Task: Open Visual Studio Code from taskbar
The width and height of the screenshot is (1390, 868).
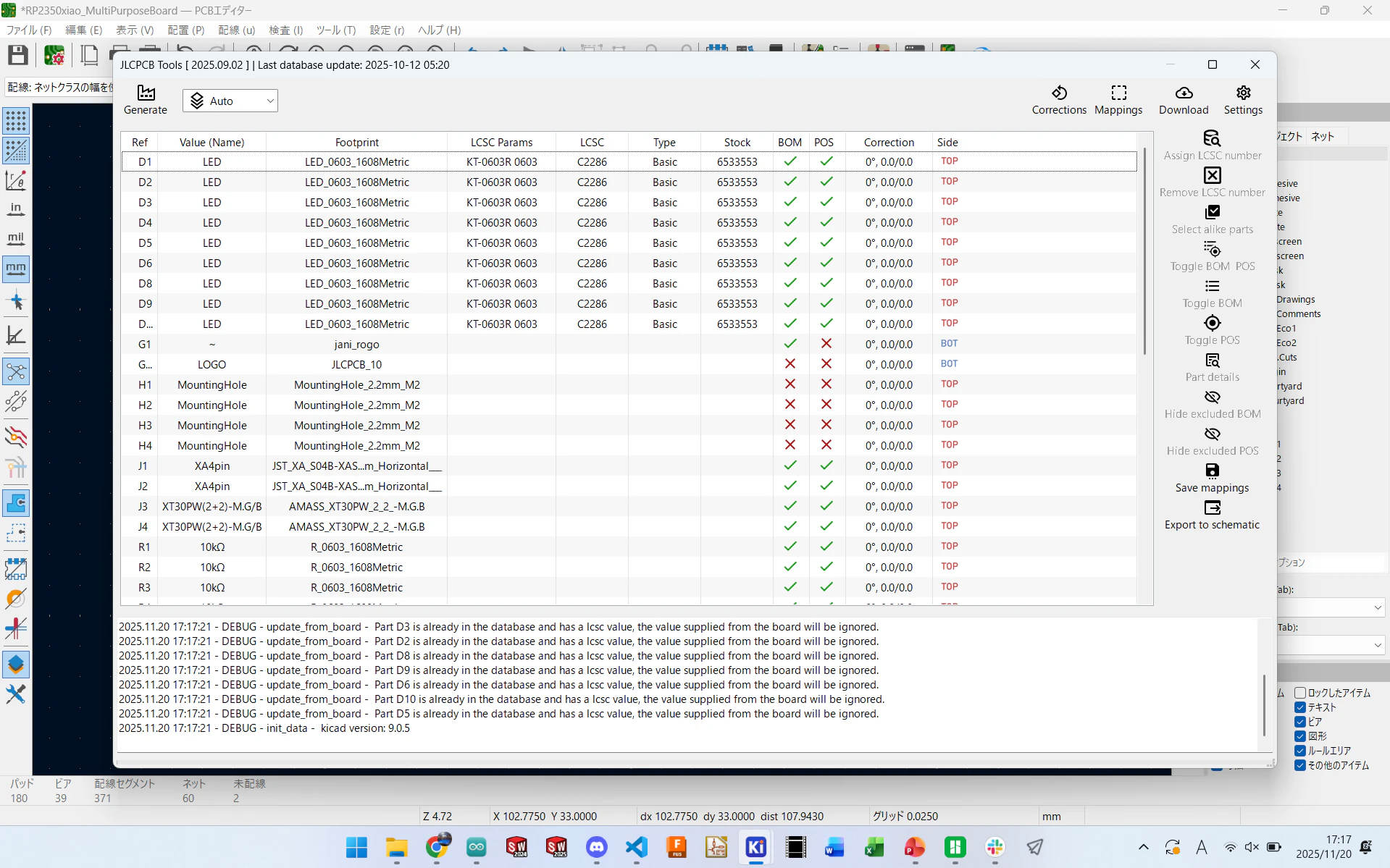Action: 637,846
